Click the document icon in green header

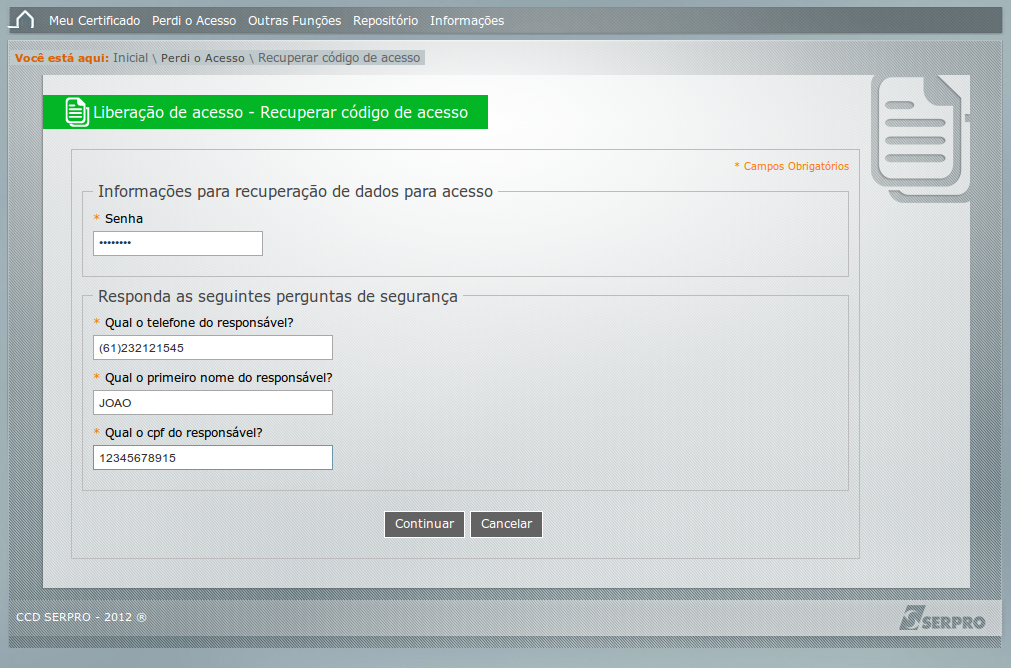click(77, 112)
